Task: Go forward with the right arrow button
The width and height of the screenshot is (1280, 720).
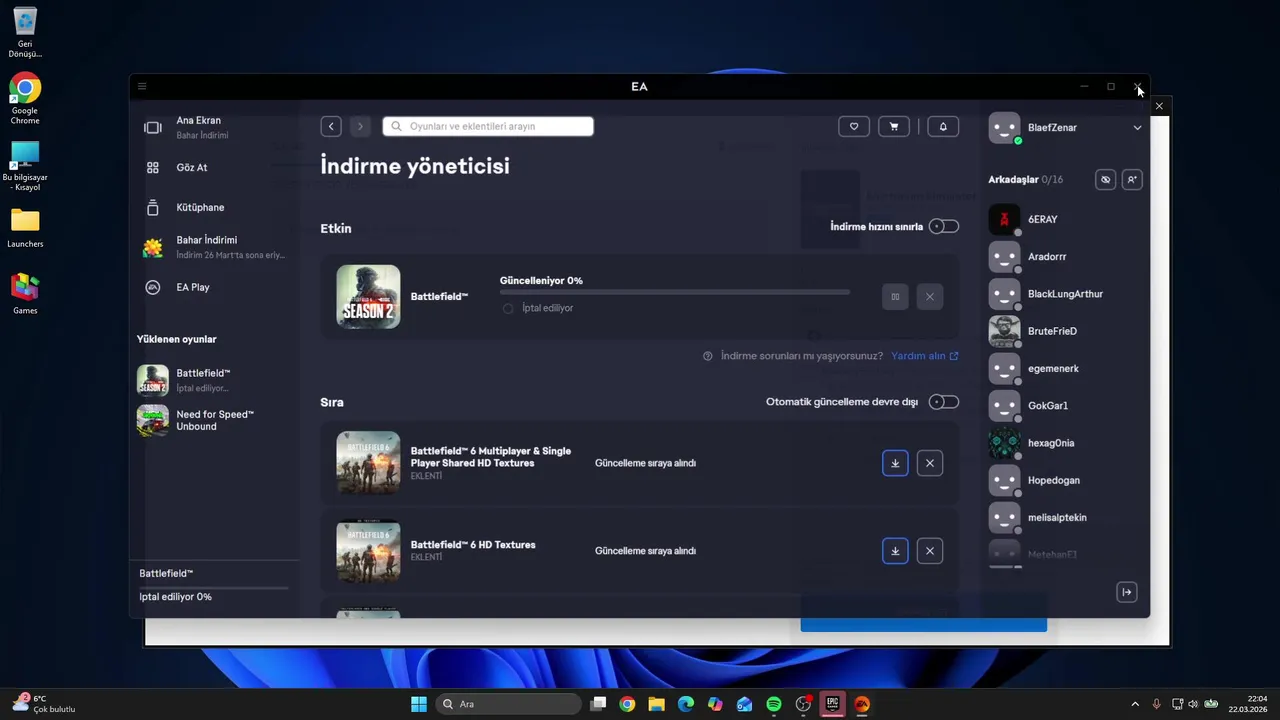Action: (360, 126)
